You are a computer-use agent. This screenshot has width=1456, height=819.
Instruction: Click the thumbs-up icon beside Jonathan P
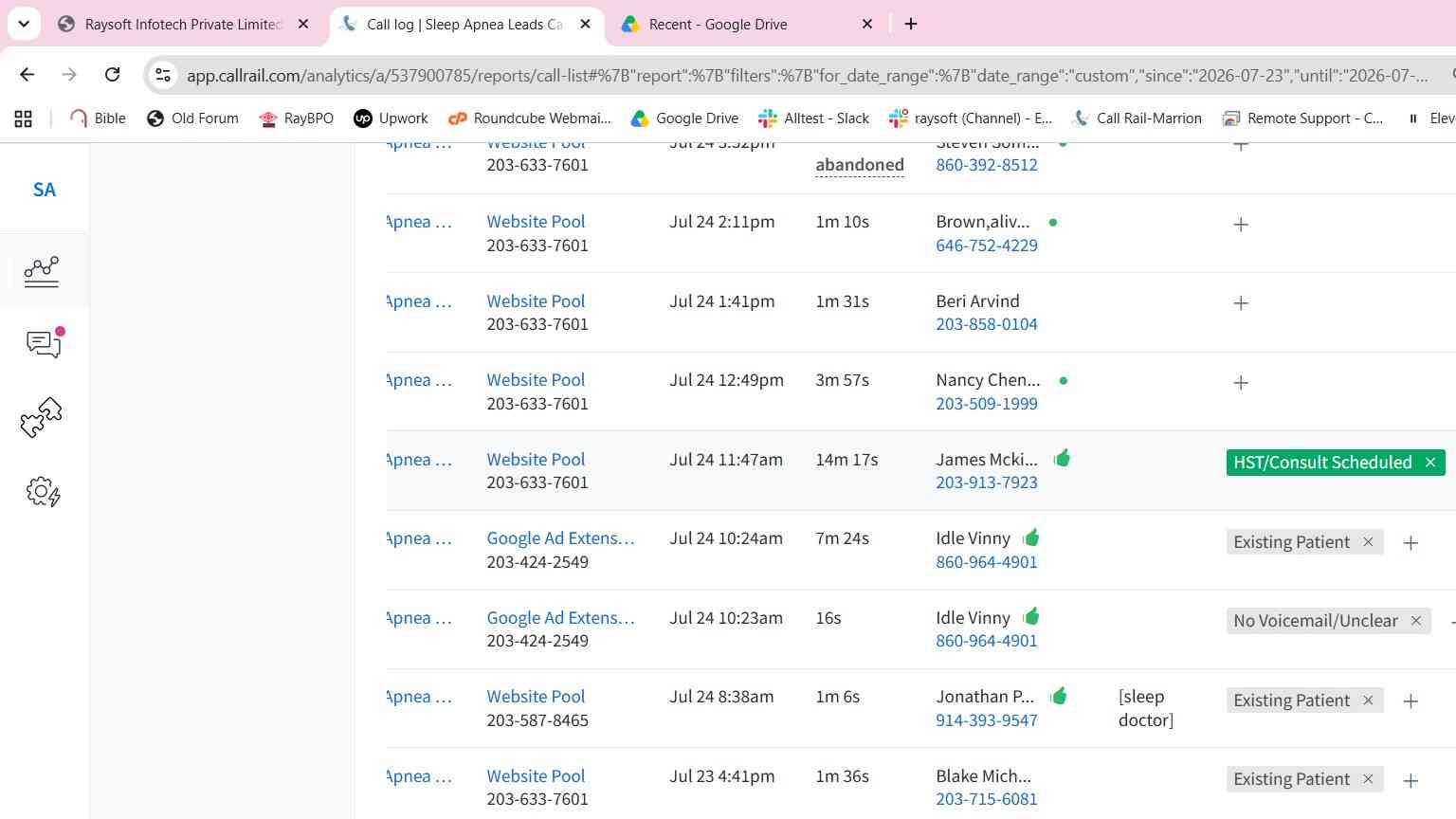point(1059,696)
